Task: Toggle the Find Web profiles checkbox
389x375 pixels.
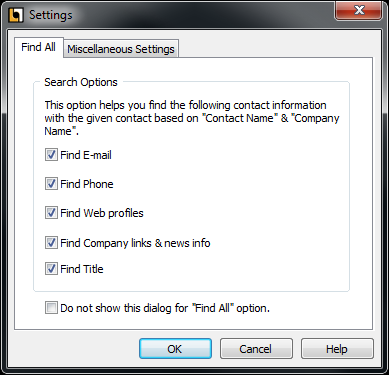Action: click(x=51, y=213)
